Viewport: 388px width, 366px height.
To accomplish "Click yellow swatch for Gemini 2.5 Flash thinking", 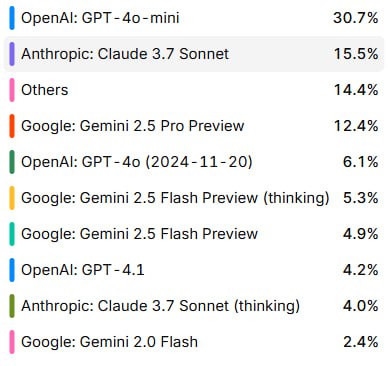I will (x=12, y=198).
